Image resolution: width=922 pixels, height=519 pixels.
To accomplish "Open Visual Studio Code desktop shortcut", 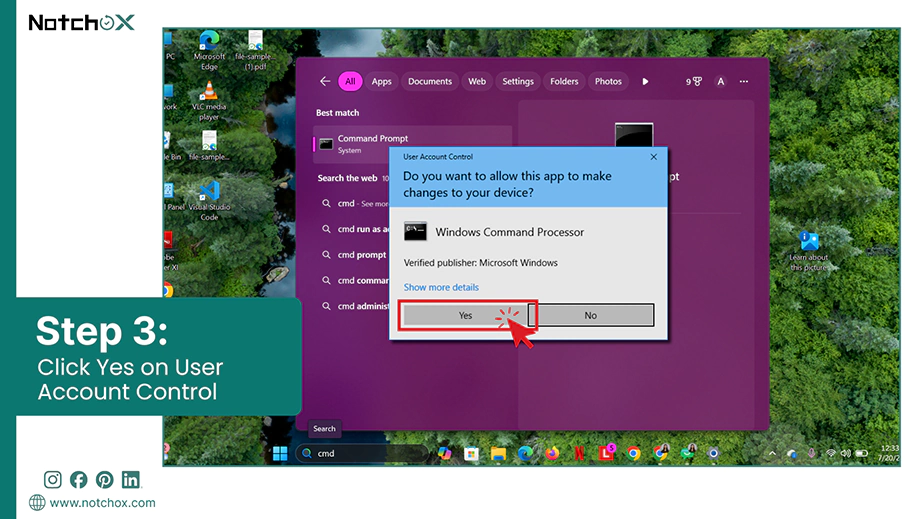I will [209, 200].
